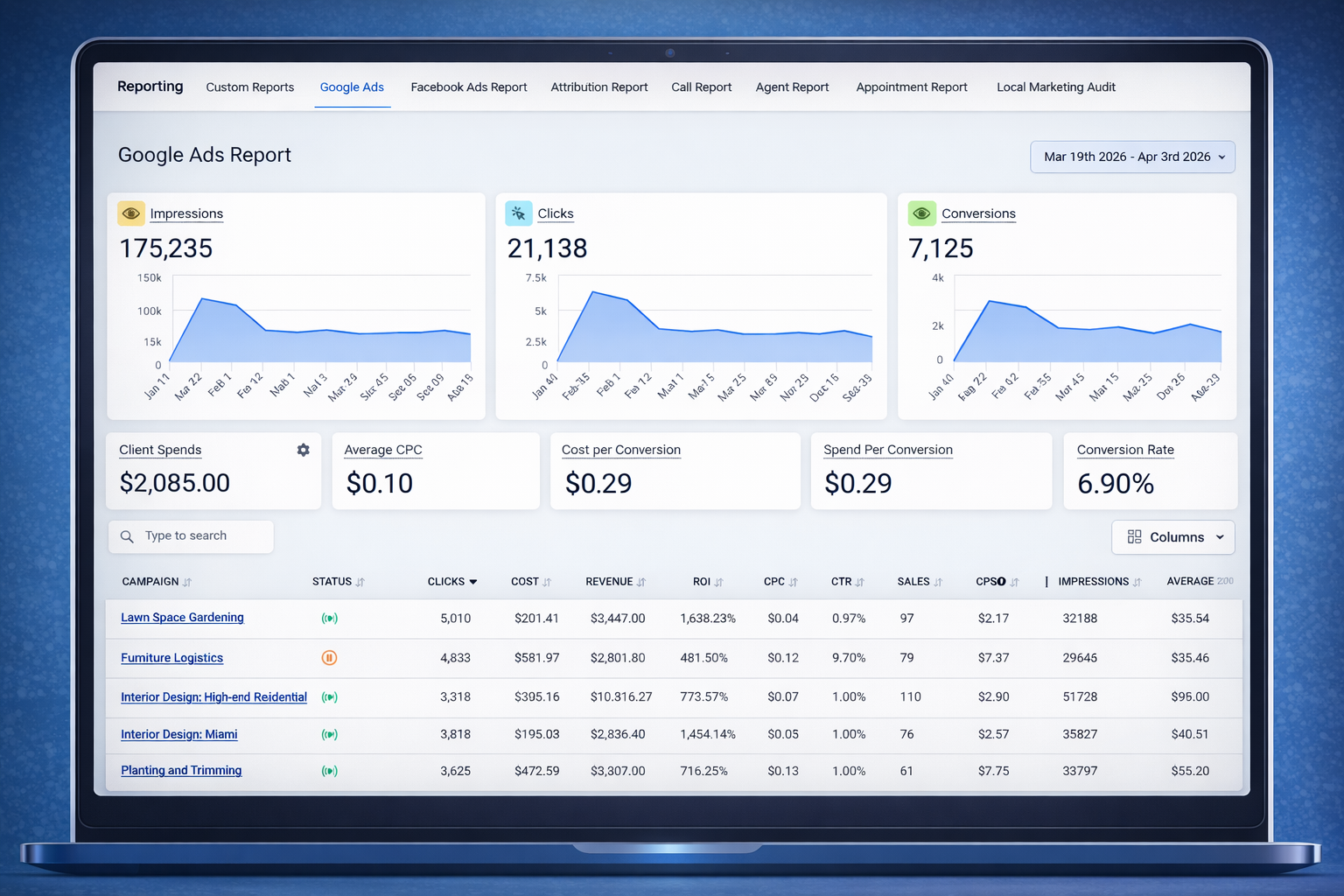Click the Impressions eye icon
Image resolution: width=1344 pixels, height=896 pixels.
131,213
